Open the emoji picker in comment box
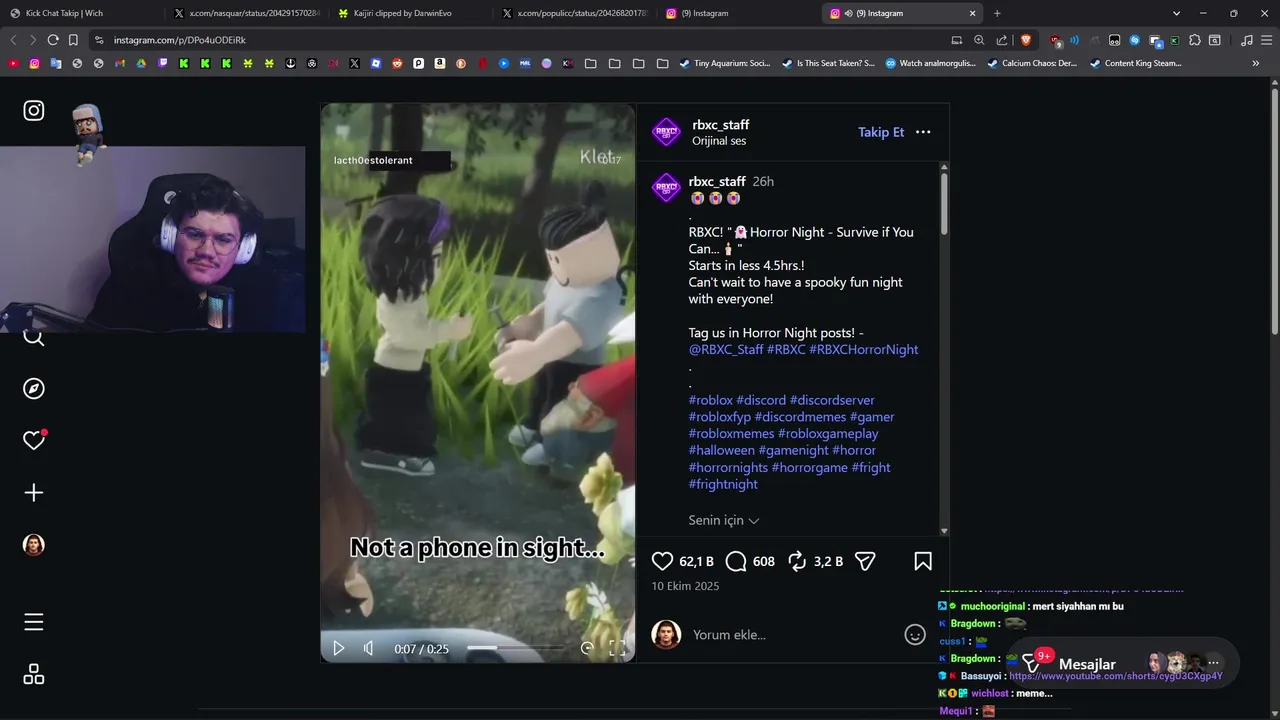Image resolution: width=1280 pixels, height=720 pixels. (x=914, y=634)
